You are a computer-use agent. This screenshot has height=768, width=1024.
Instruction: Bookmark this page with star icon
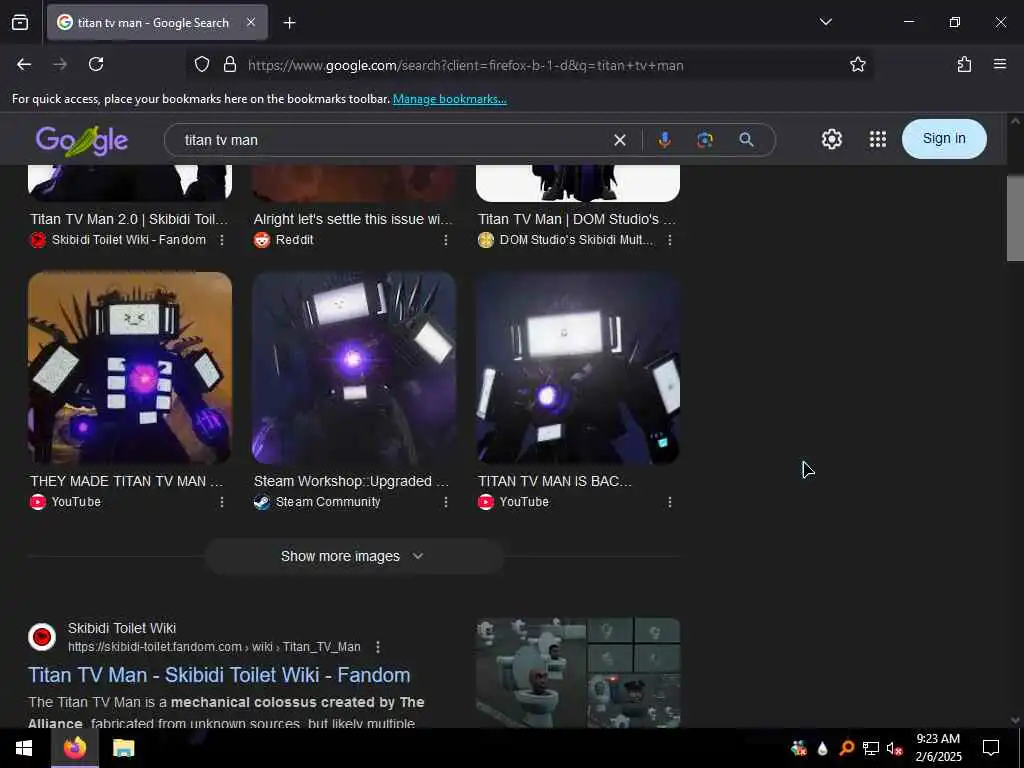click(x=857, y=65)
